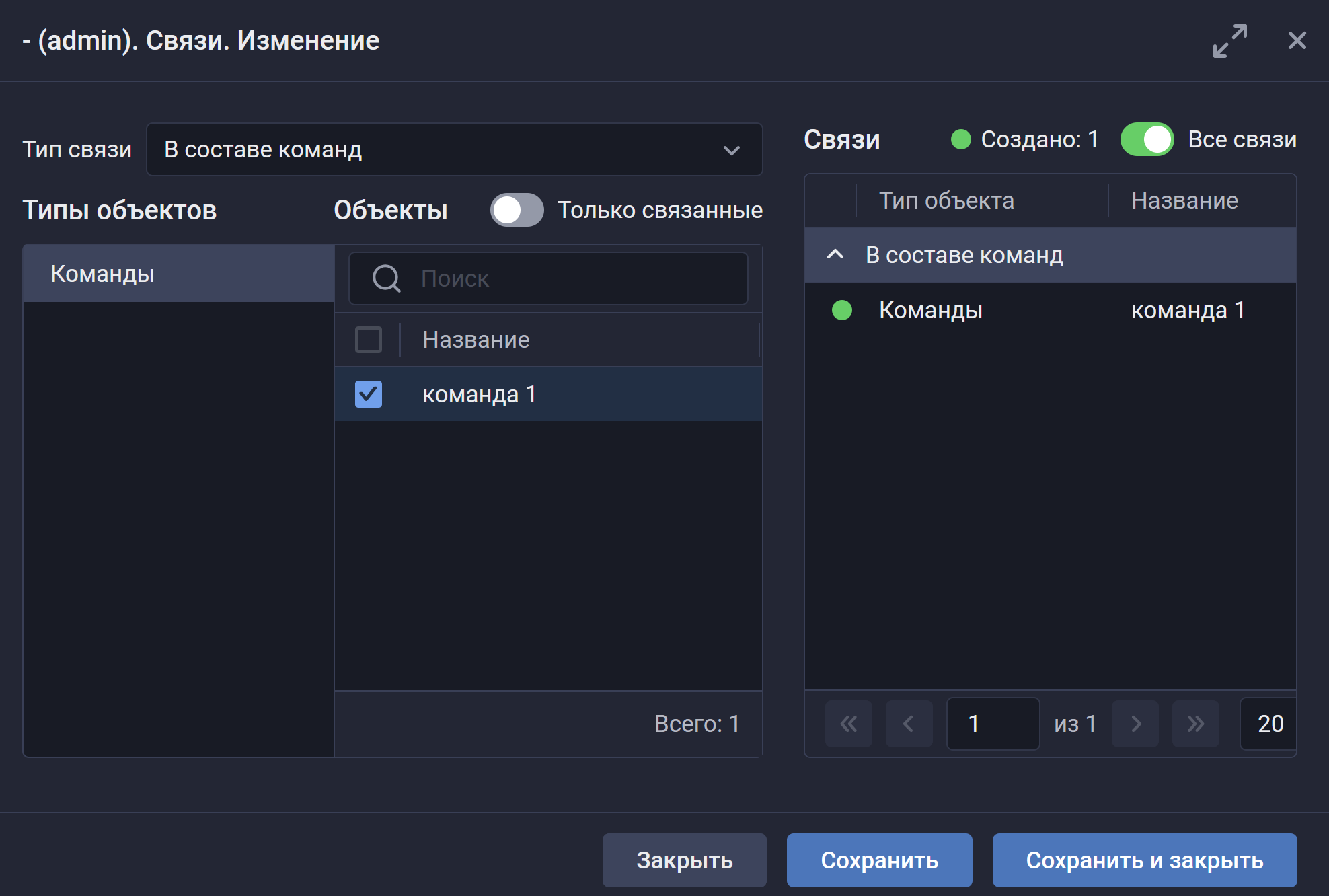1329x896 pixels.
Task: Go to next page of links
Action: pyautogui.click(x=1135, y=724)
